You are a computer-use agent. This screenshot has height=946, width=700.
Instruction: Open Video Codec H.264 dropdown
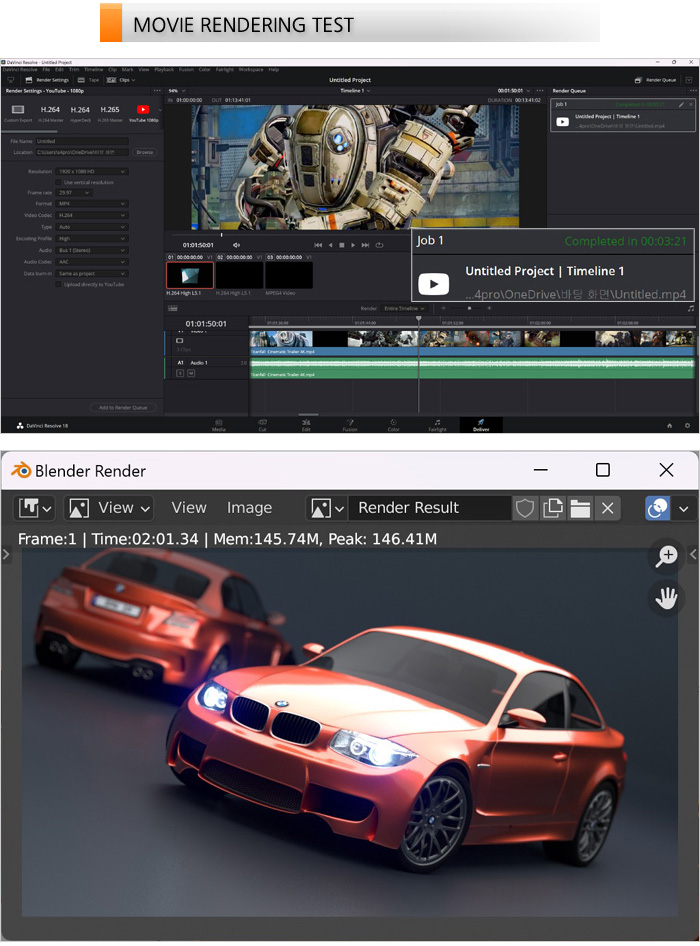point(92,215)
